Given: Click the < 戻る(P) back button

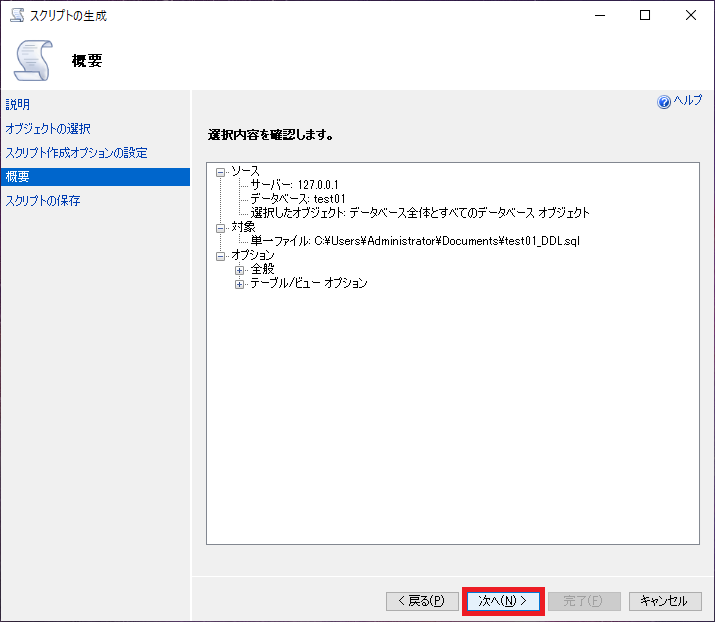Looking at the screenshot, I should click(x=422, y=601).
